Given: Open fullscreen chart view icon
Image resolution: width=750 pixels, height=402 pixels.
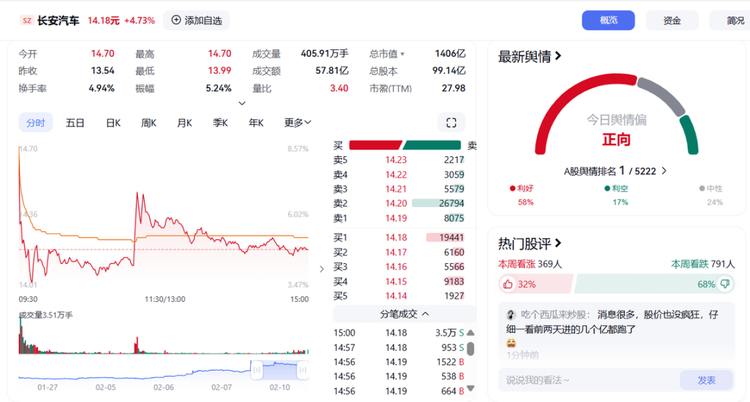Looking at the screenshot, I should point(451,123).
